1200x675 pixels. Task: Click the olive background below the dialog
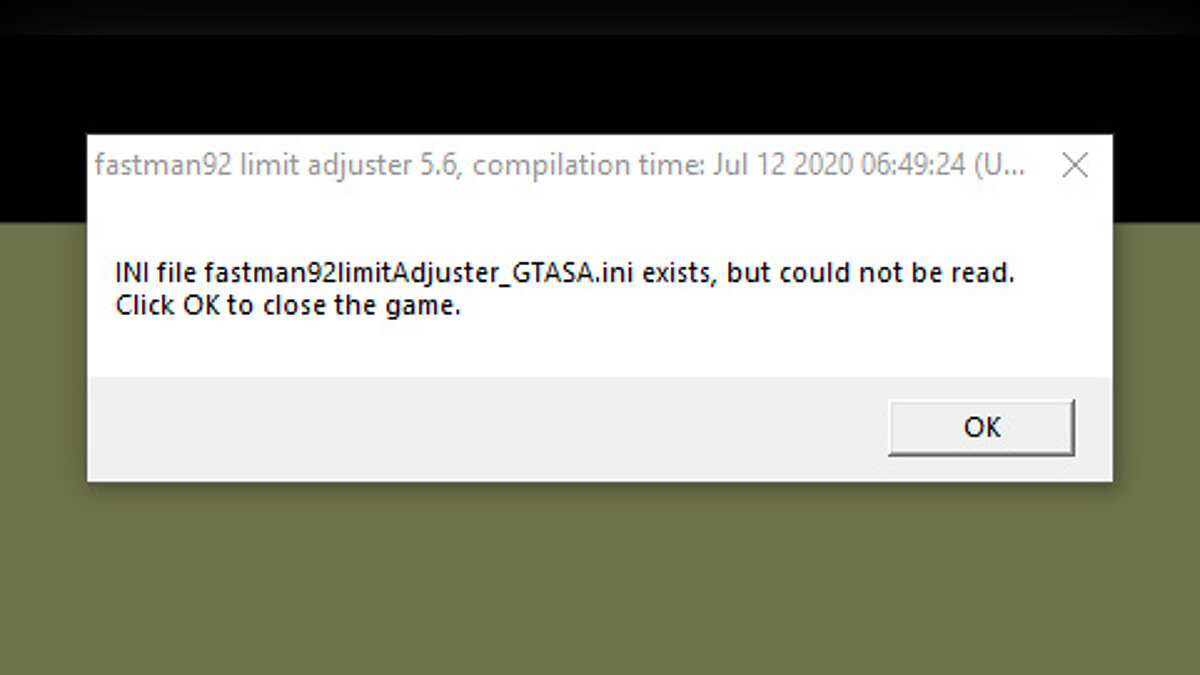tap(600, 578)
